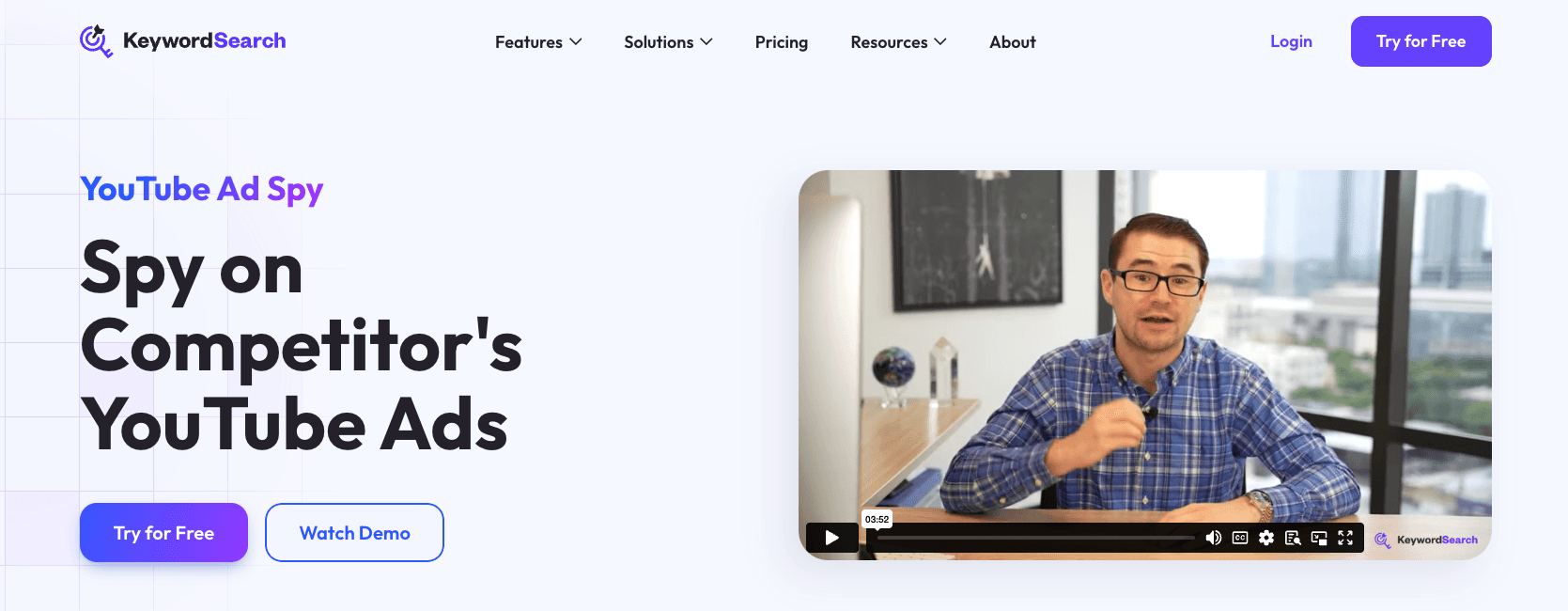Enter fullscreen video mode

click(x=1345, y=538)
